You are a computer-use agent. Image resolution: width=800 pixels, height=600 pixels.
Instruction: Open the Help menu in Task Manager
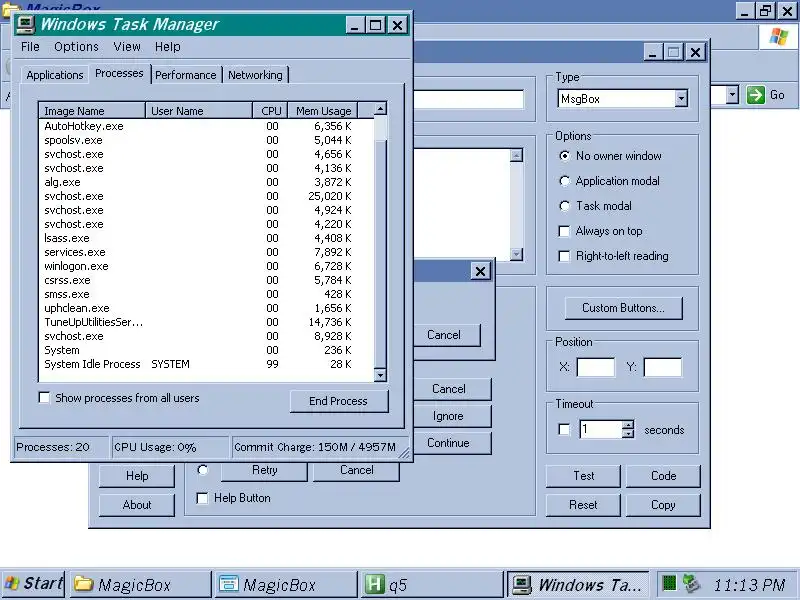(x=167, y=47)
